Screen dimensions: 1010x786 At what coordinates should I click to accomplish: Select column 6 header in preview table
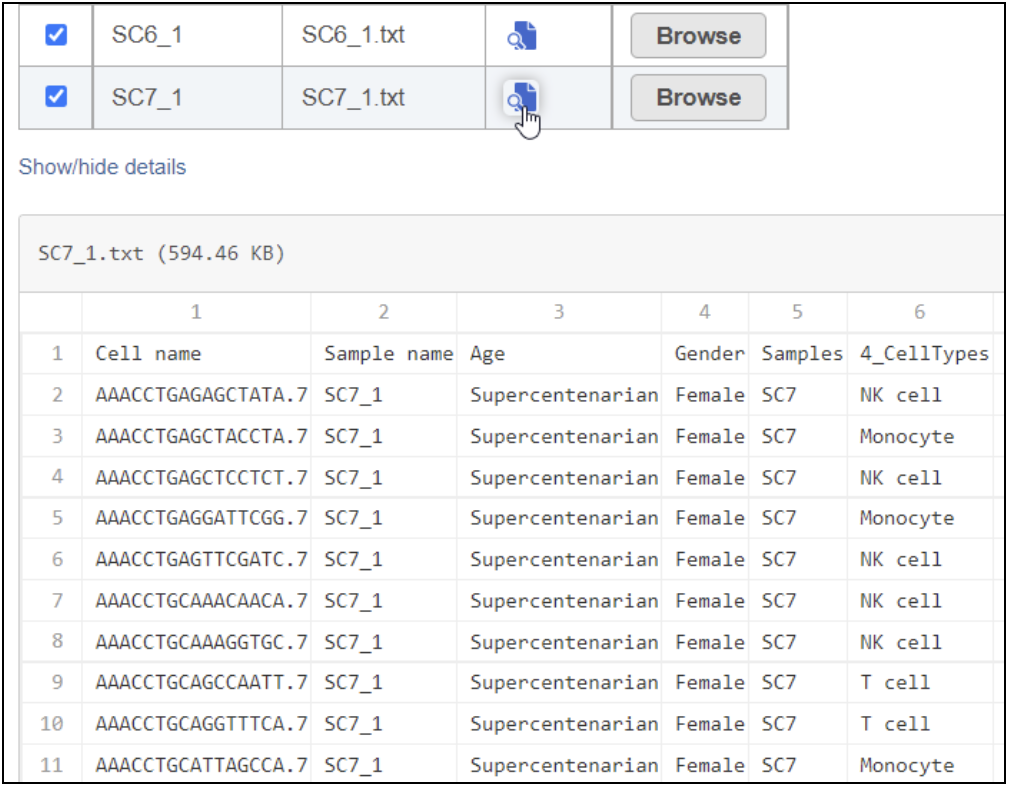[x=919, y=312]
